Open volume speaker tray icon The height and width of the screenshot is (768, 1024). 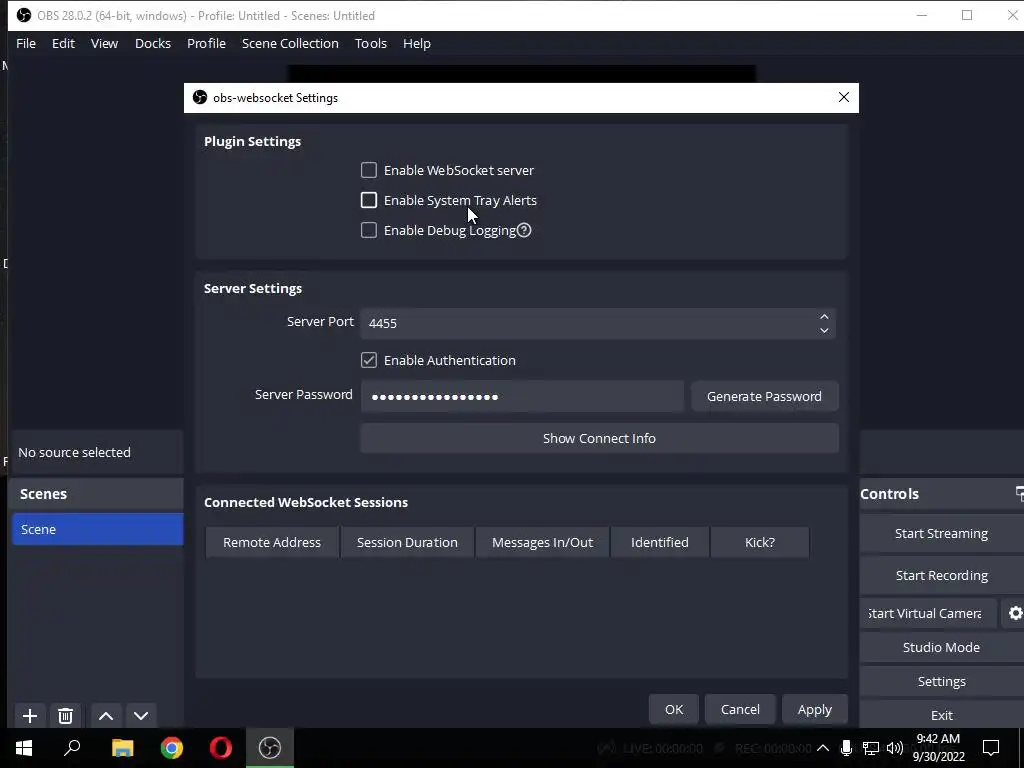[x=895, y=748]
